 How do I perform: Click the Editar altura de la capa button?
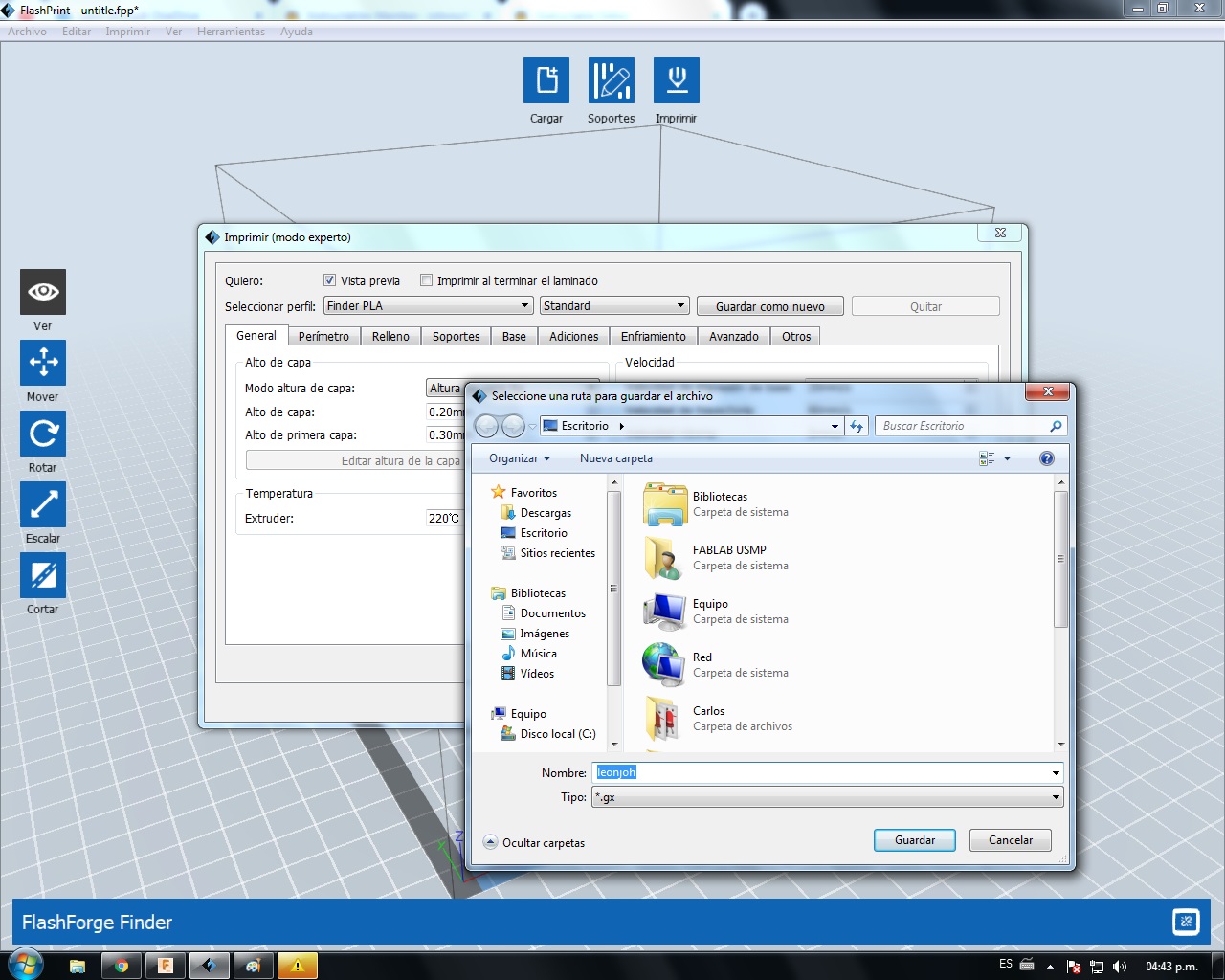354,460
